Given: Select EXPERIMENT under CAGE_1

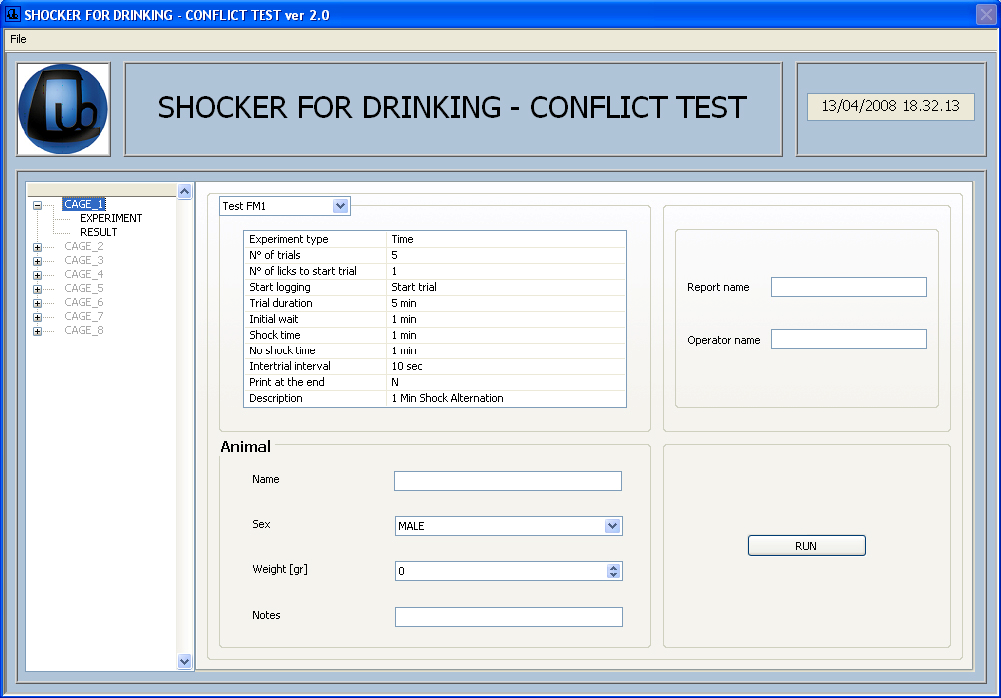Looking at the screenshot, I should coord(111,218).
